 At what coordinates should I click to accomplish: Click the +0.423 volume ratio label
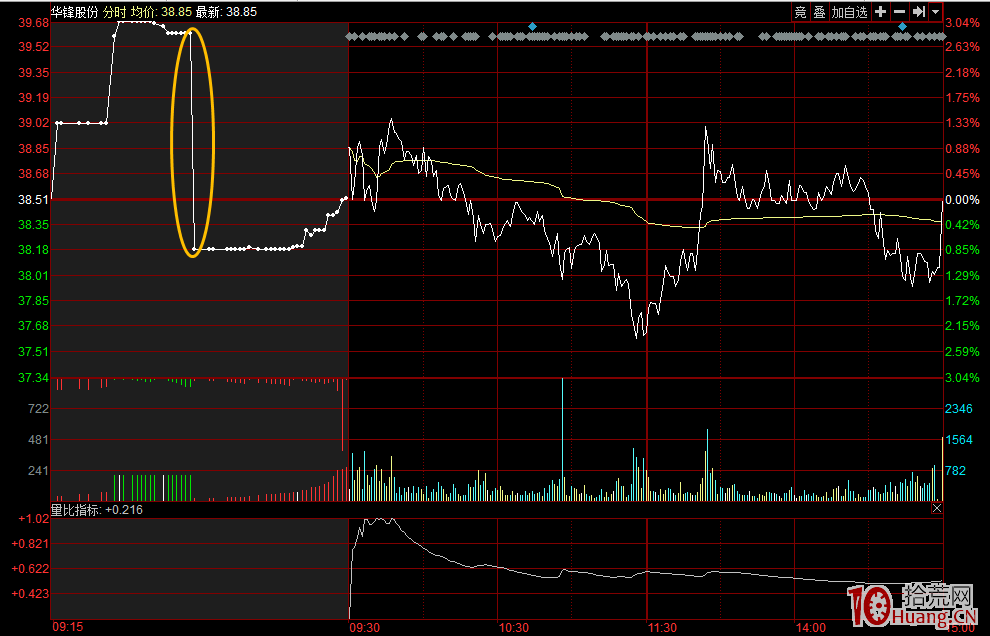coord(30,594)
